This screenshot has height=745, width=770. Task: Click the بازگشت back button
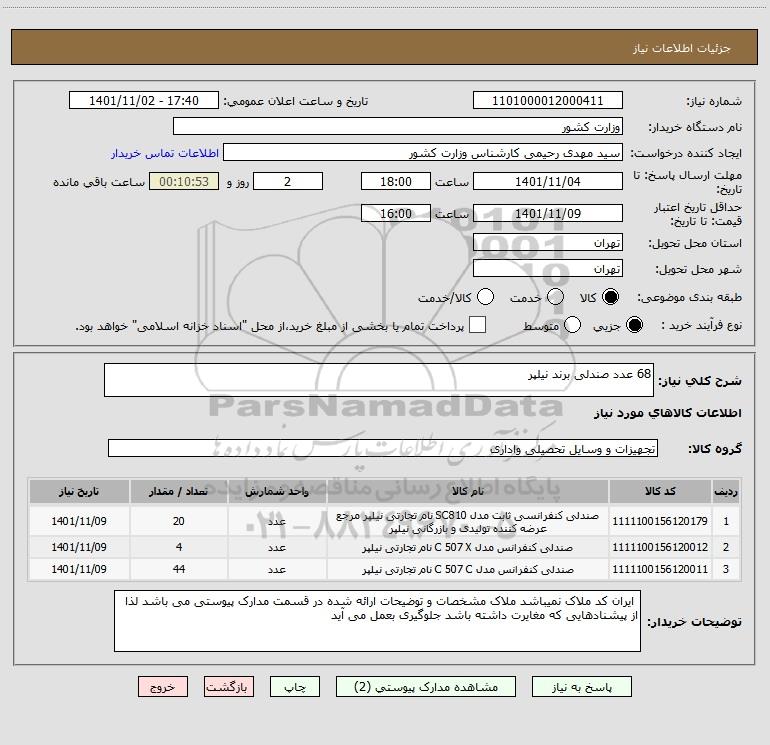[x=229, y=687]
